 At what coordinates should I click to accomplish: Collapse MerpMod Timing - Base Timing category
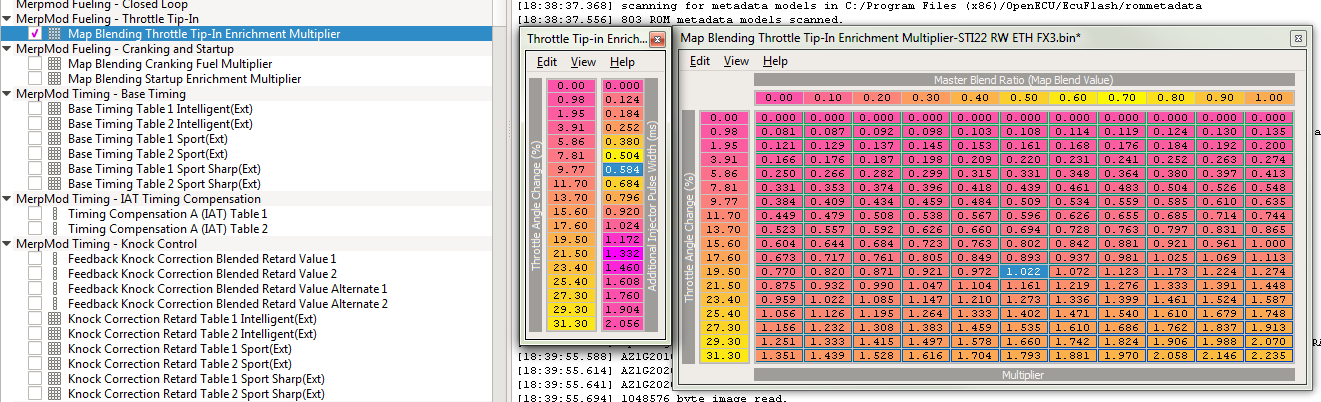(8, 94)
